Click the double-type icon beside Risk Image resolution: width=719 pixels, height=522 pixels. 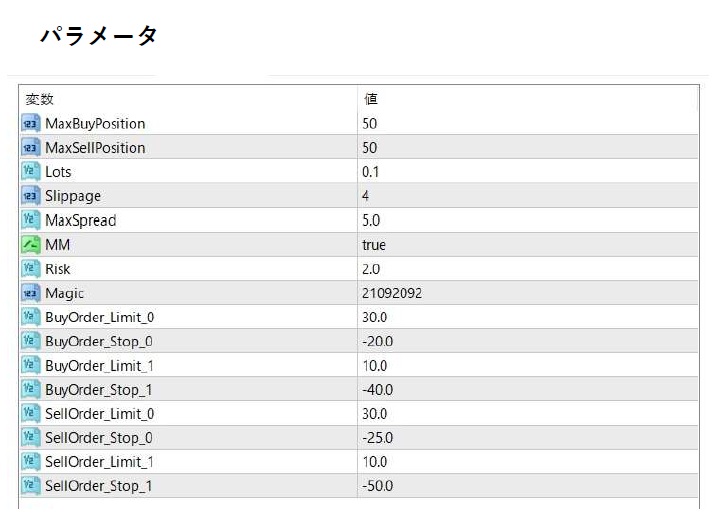[x=30, y=269]
